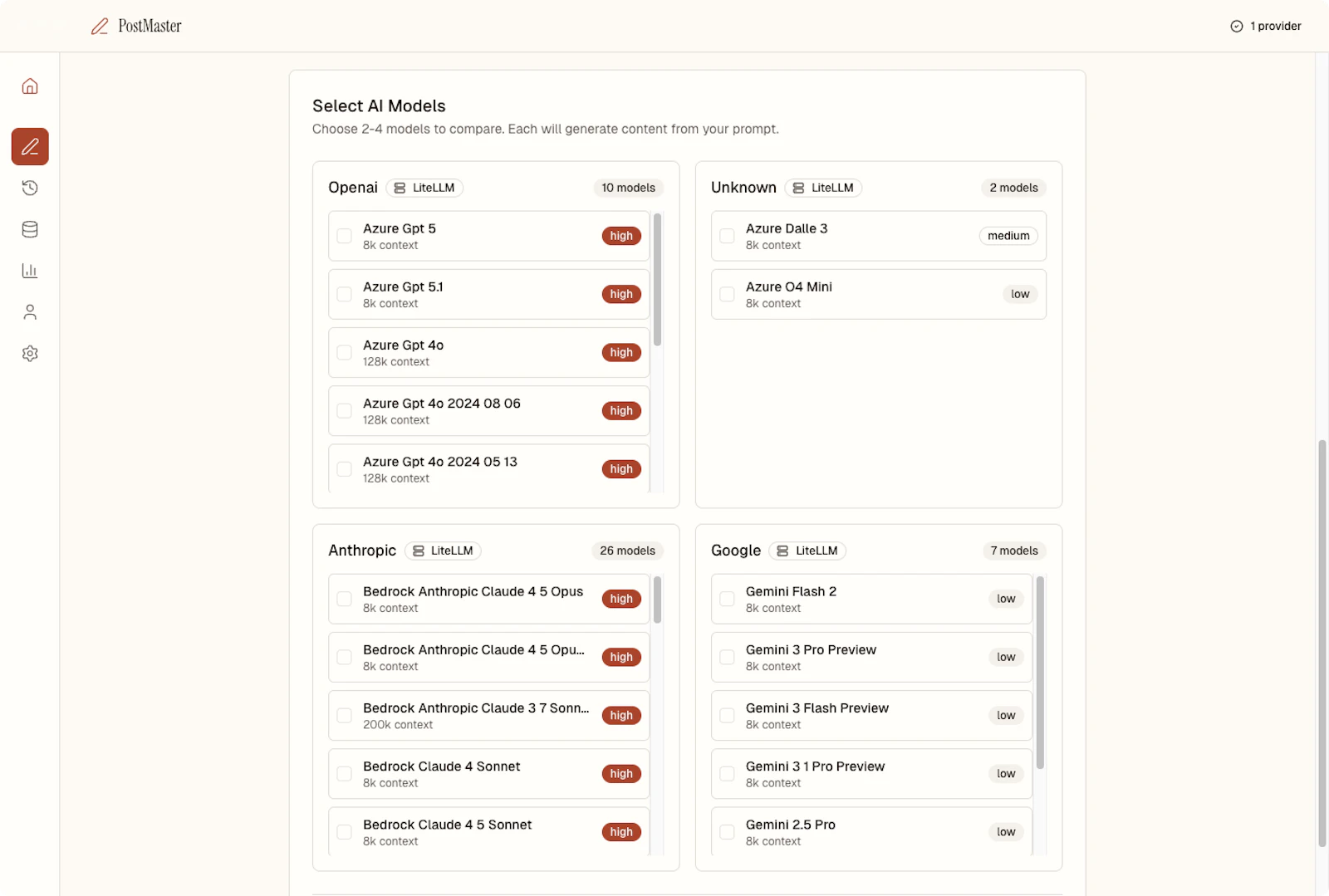Open the Home page from sidebar
The image size is (1329, 896).
(x=30, y=86)
